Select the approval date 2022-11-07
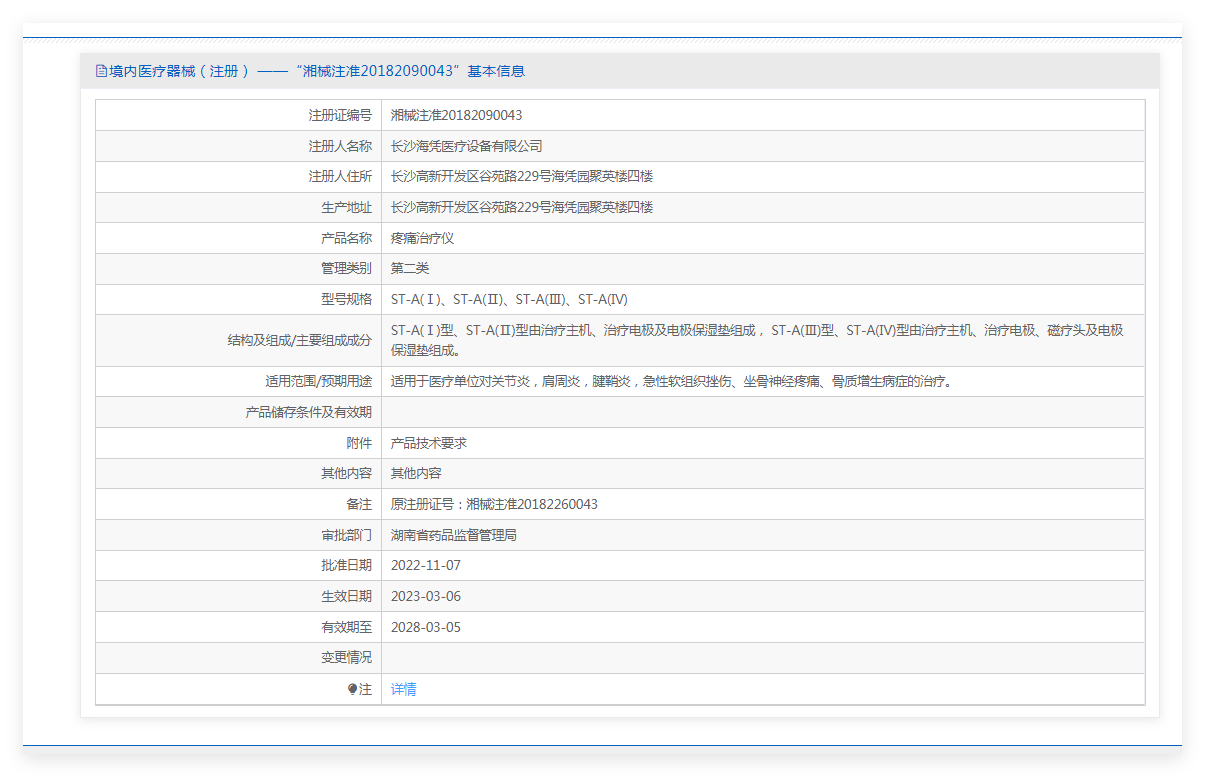Screen dimensions: 1205x777 (x=426, y=565)
